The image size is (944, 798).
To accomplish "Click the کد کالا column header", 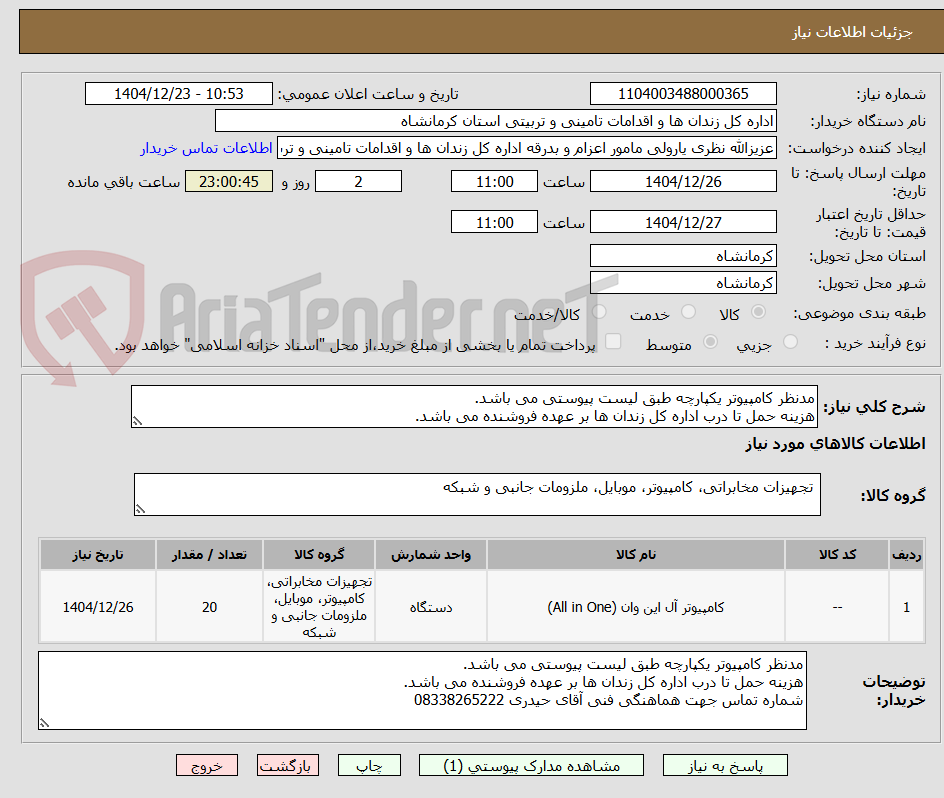I will pyautogui.click(x=837, y=555).
